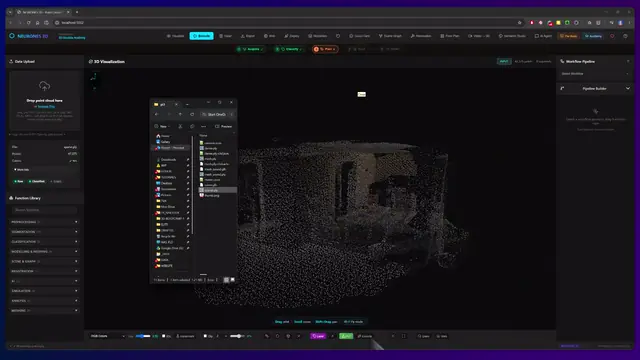This screenshot has width=640, height=360.
Task: Click the Console button in bottom toolbar
Action: tap(365, 336)
